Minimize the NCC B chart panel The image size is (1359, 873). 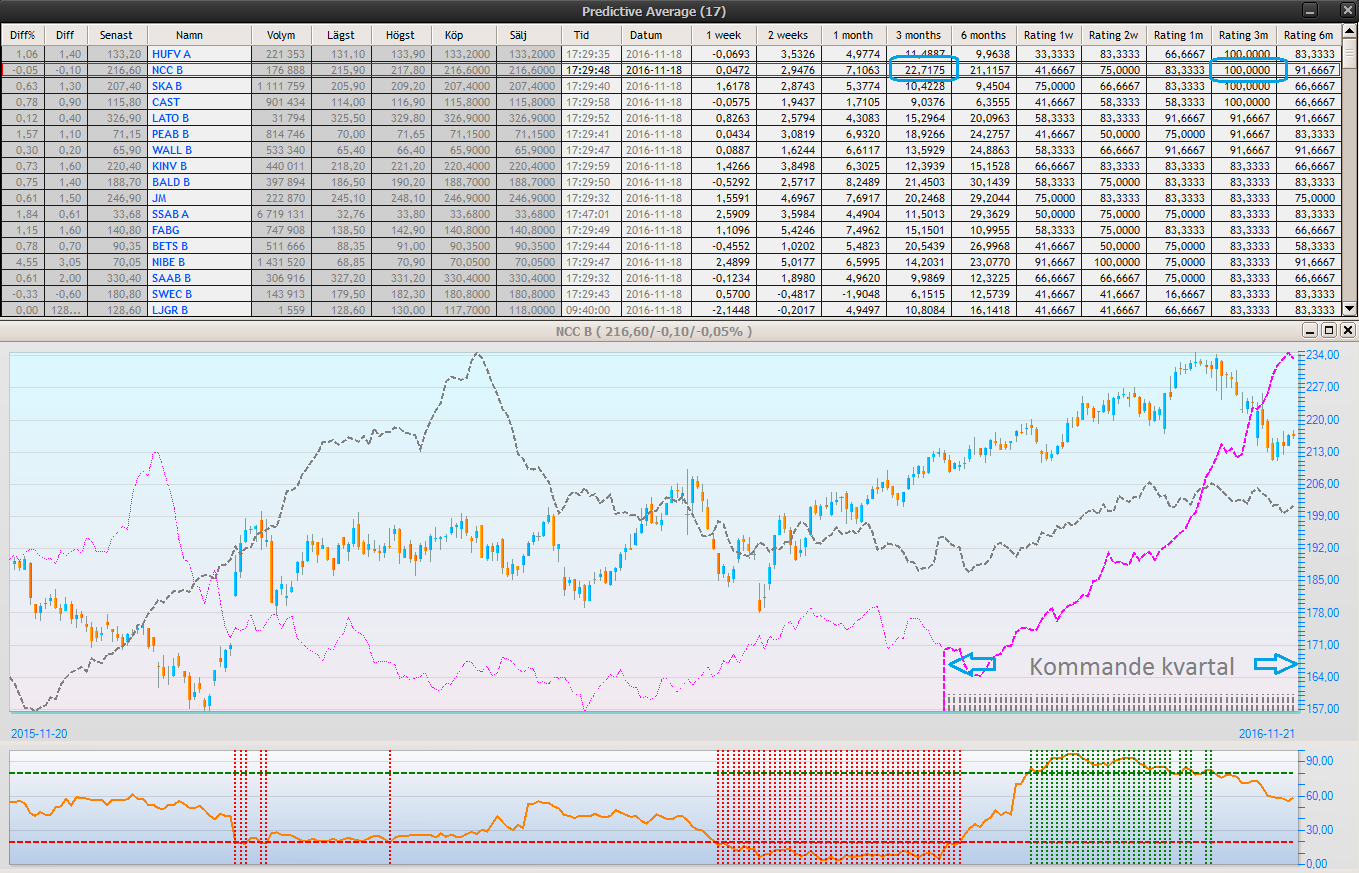[x=1310, y=330]
